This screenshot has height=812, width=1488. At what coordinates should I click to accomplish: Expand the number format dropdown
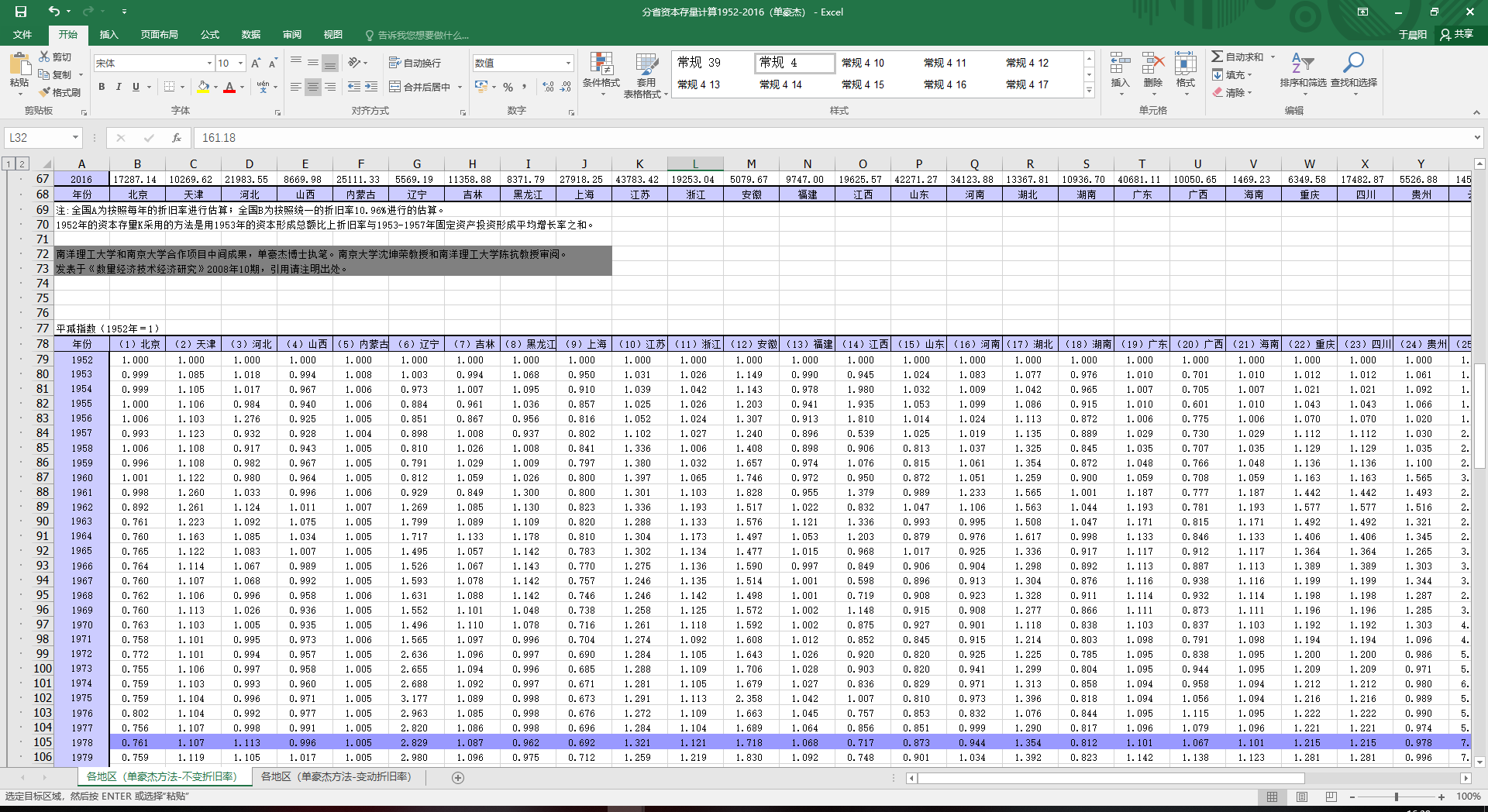click(568, 63)
